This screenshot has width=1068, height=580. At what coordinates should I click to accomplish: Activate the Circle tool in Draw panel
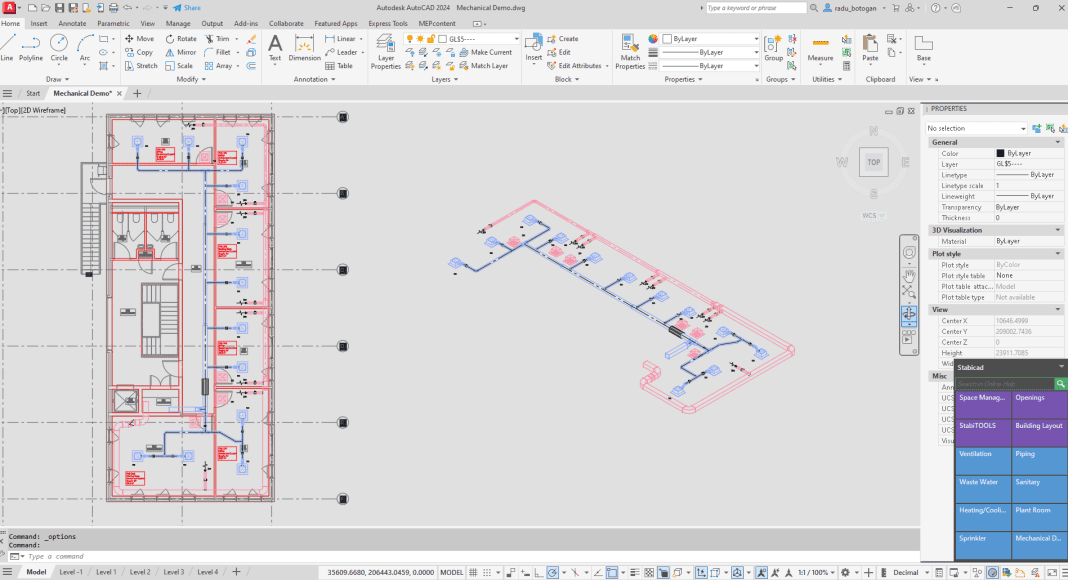click(x=59, y=46)
